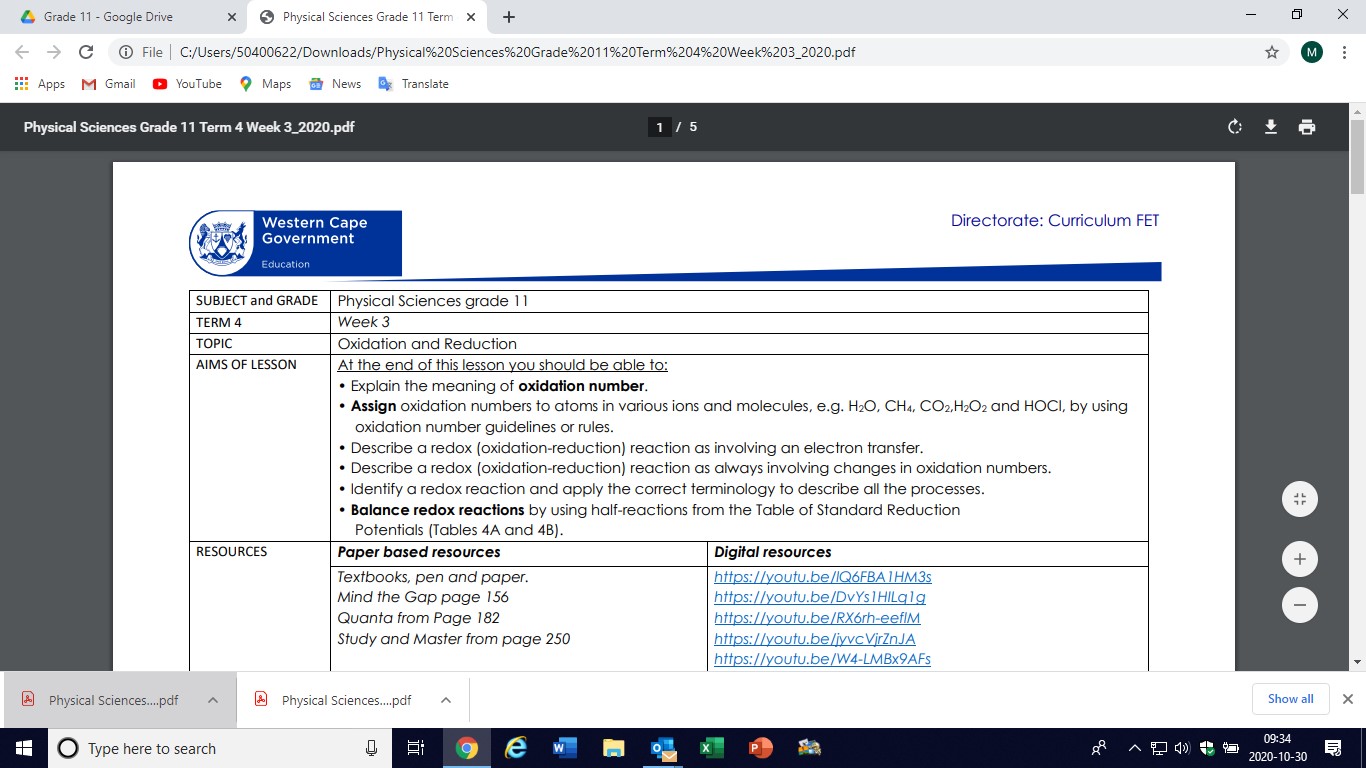Click the text 'Study and Master from page 250'
Screen dimensions: 1366x768
[454, 639]
